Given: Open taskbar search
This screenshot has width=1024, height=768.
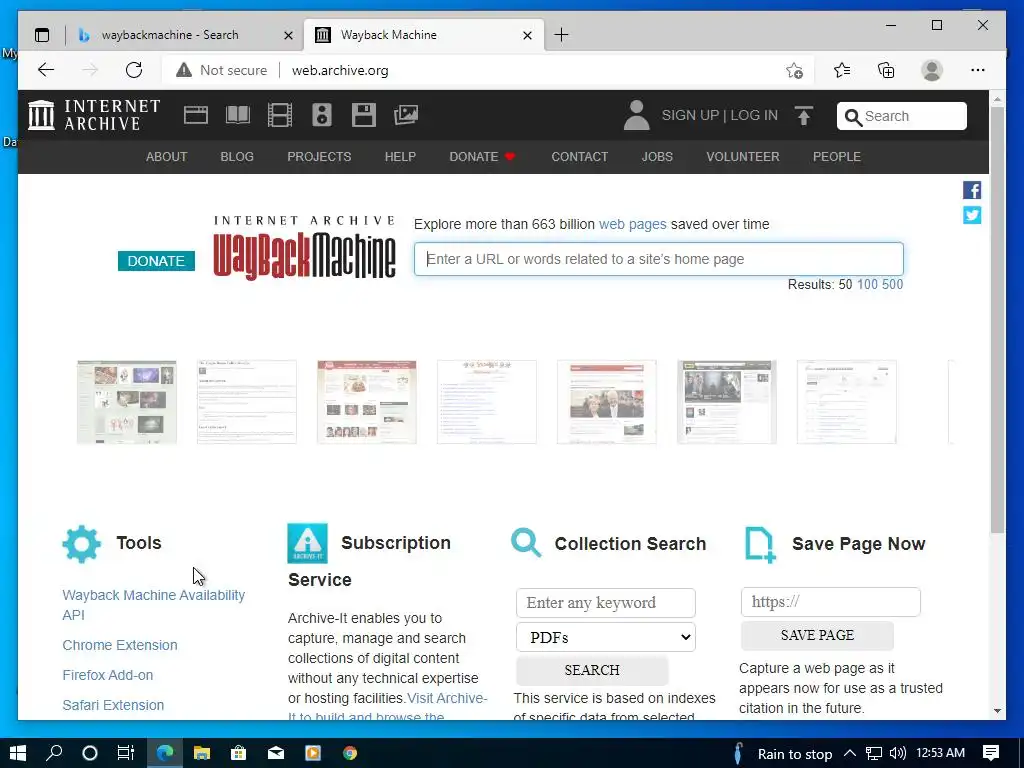Looking at the screenshot, I should pyautogui.click(x=54, y=753).
